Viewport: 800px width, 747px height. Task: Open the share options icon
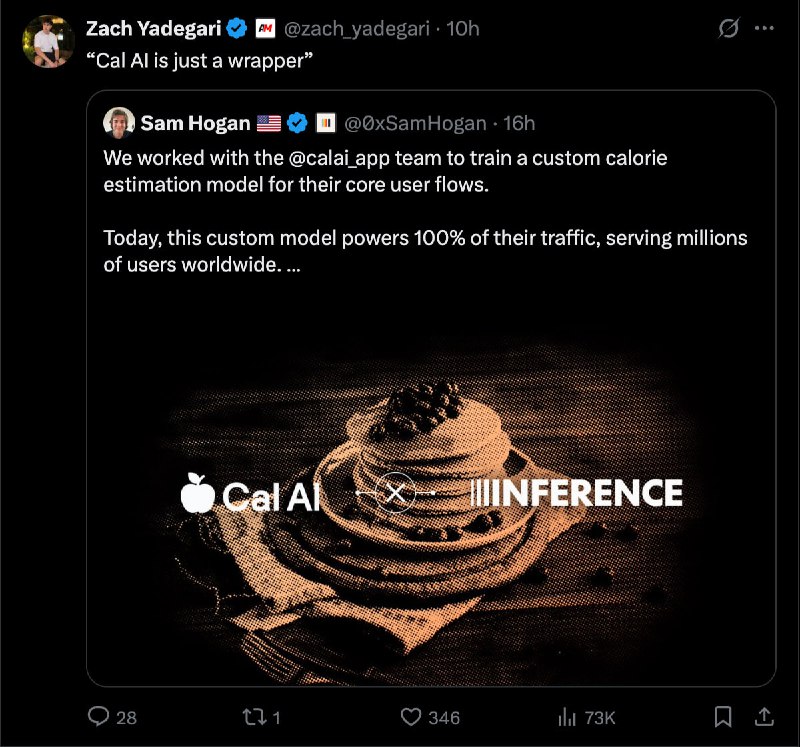coord(762,717)
